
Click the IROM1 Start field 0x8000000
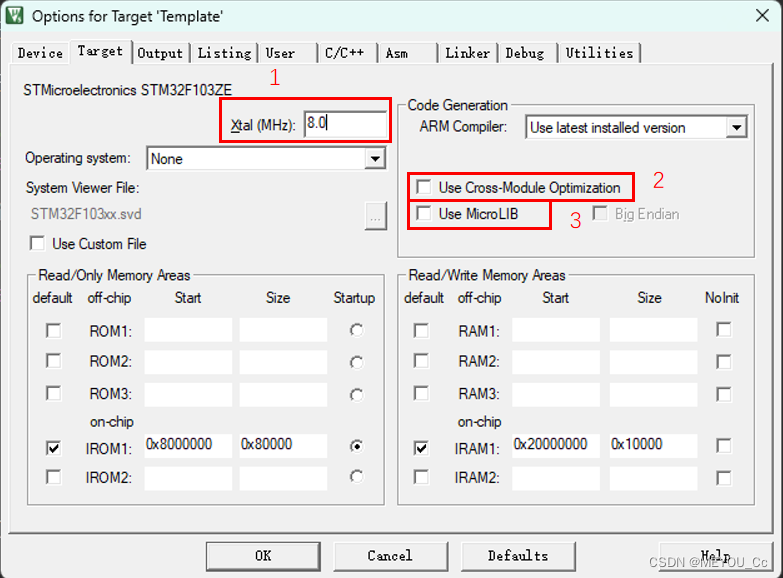tap(188, 446)
